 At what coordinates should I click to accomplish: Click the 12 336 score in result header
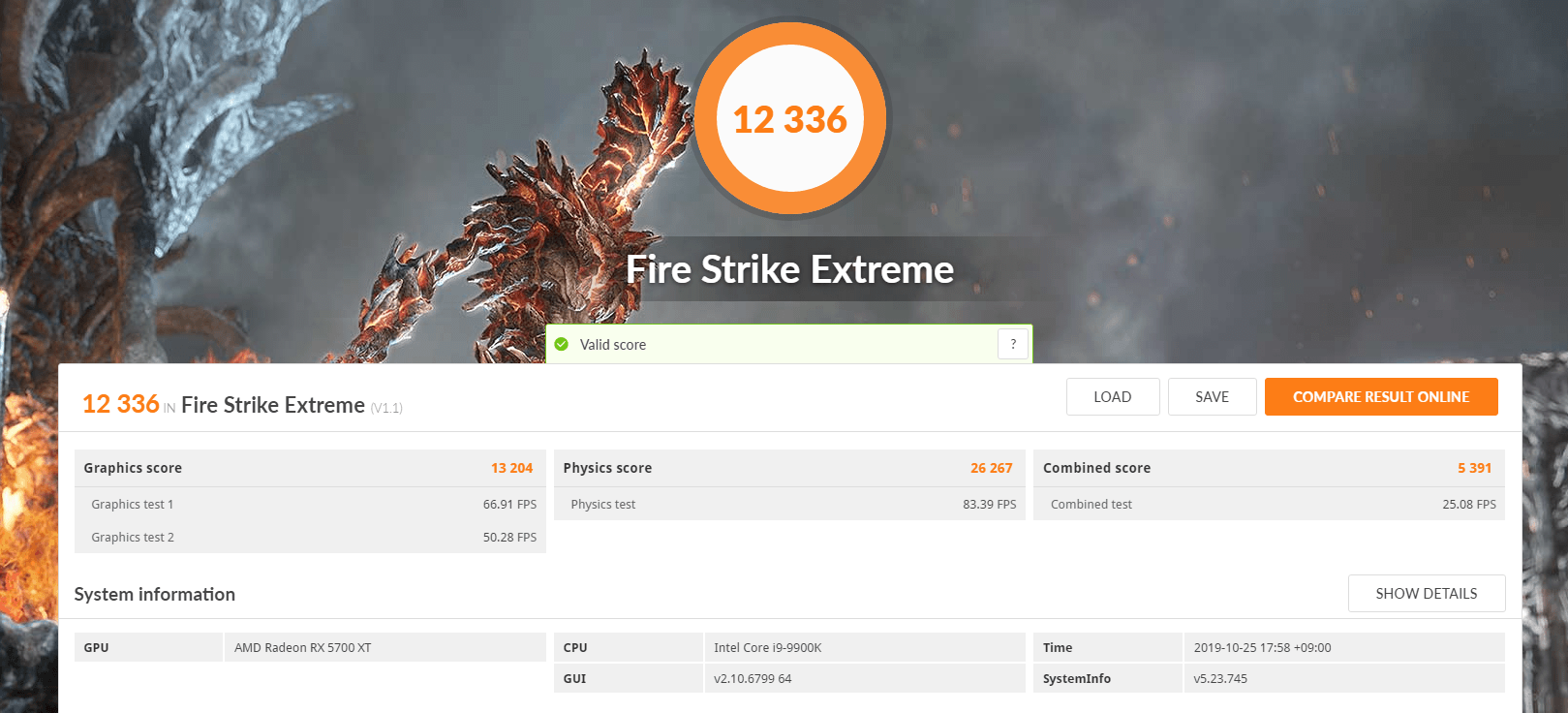[121, 404]
